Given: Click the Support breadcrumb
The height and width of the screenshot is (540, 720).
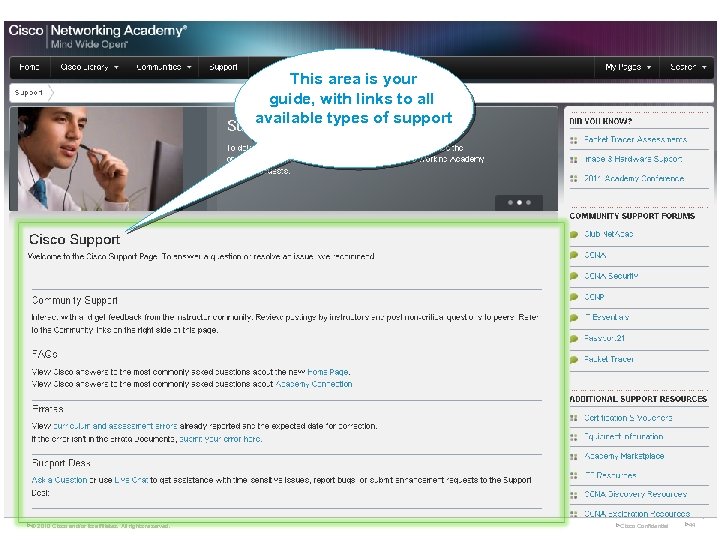Looking at the screenshot, I should (x=28, y=93).
